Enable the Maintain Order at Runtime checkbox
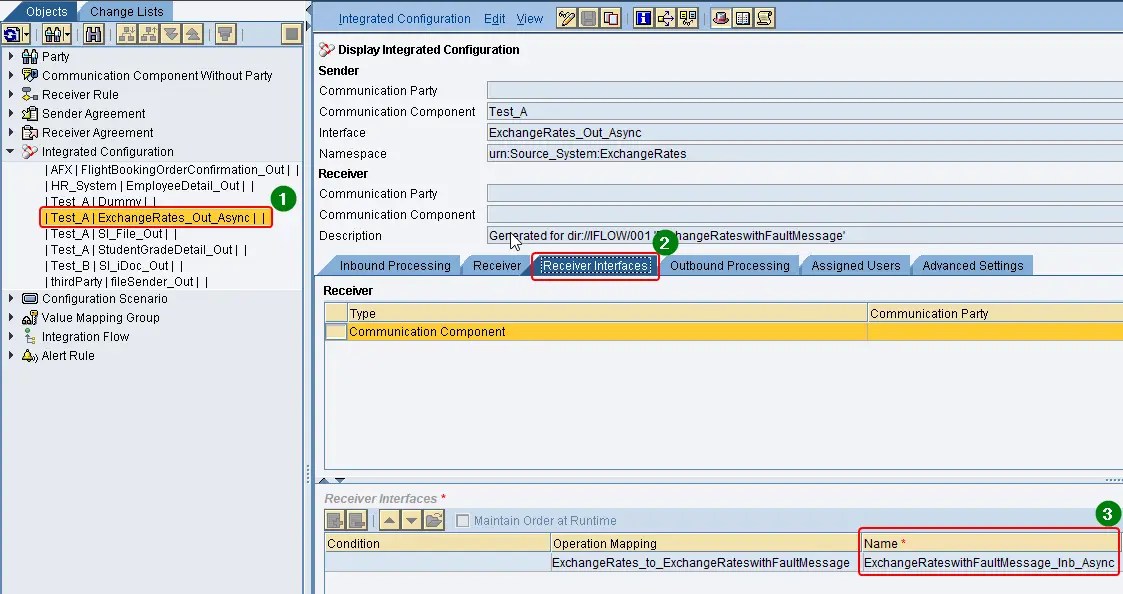This screenshot has height=594, width=1123. pyautogui.click(x=463, y=518)
